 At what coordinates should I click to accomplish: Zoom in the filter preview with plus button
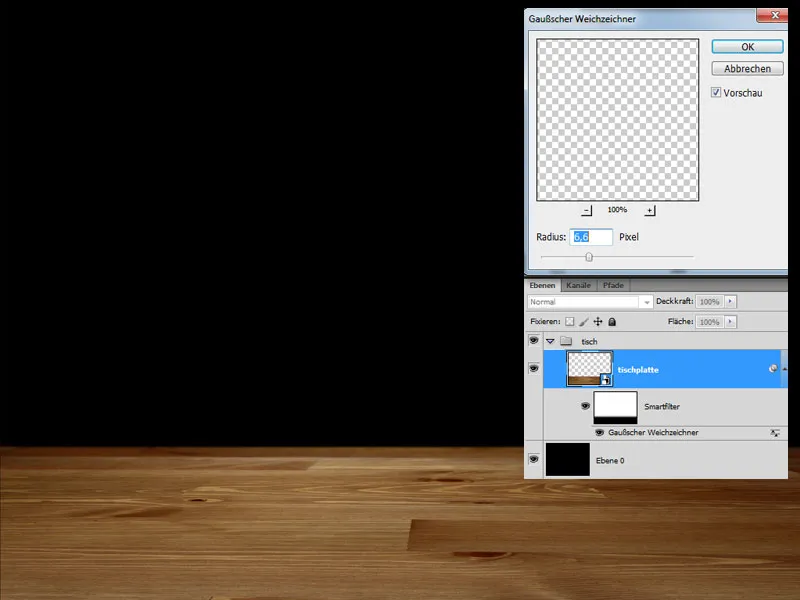[x=649, y=210]
